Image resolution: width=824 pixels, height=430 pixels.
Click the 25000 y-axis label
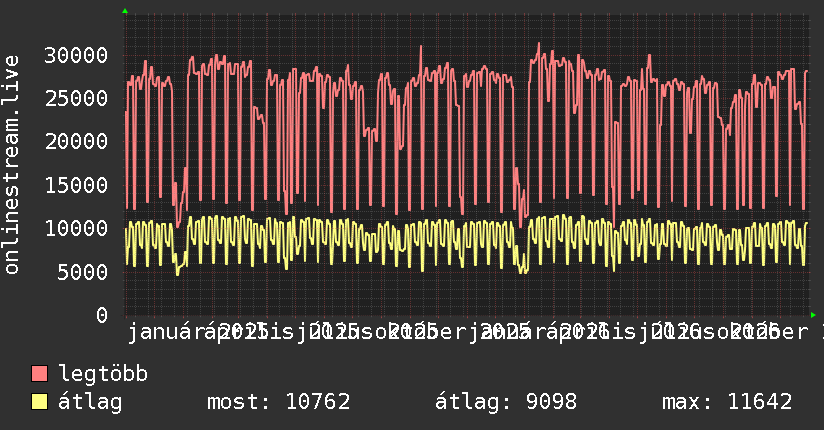[x=76, y=98]
